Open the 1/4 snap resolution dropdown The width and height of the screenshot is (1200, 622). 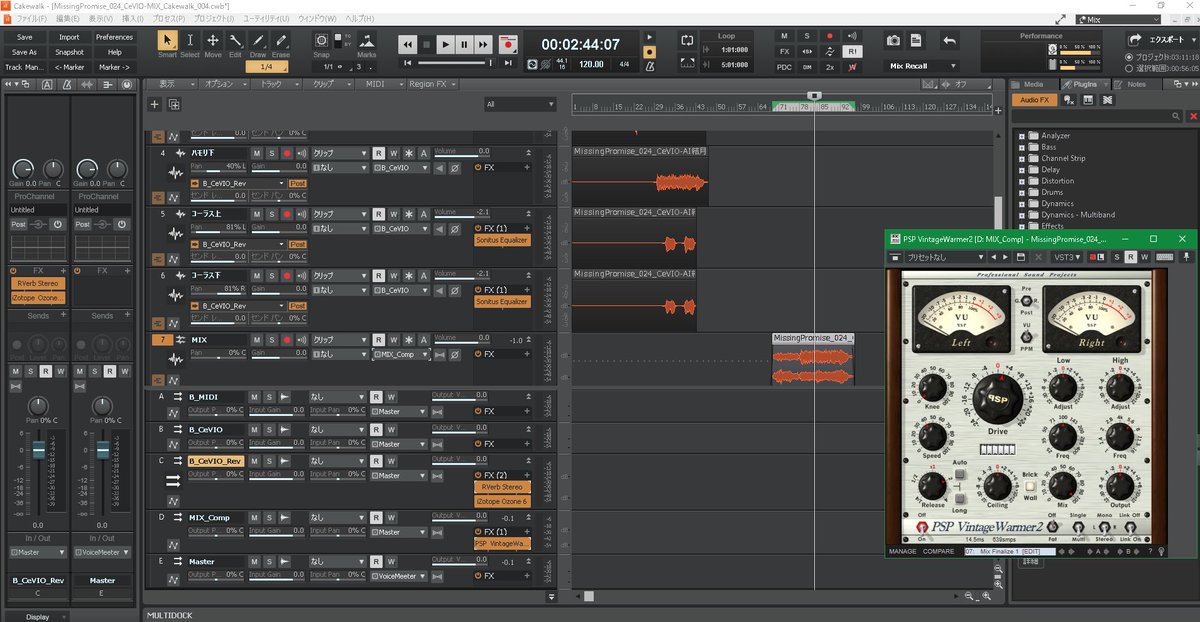[266, 66]
